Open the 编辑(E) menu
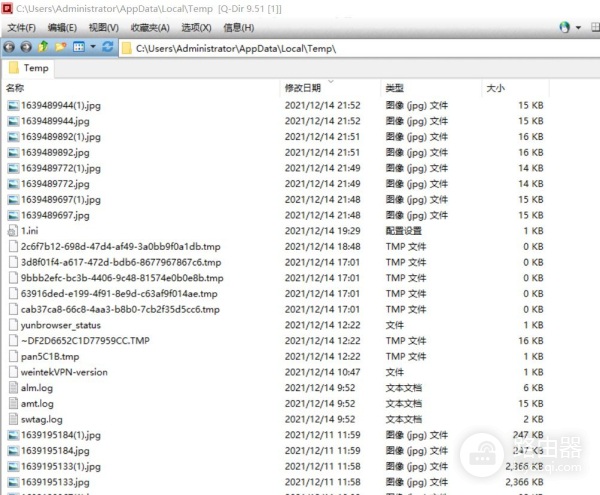The width and height of the screenshot is (600, 495). 62,28
